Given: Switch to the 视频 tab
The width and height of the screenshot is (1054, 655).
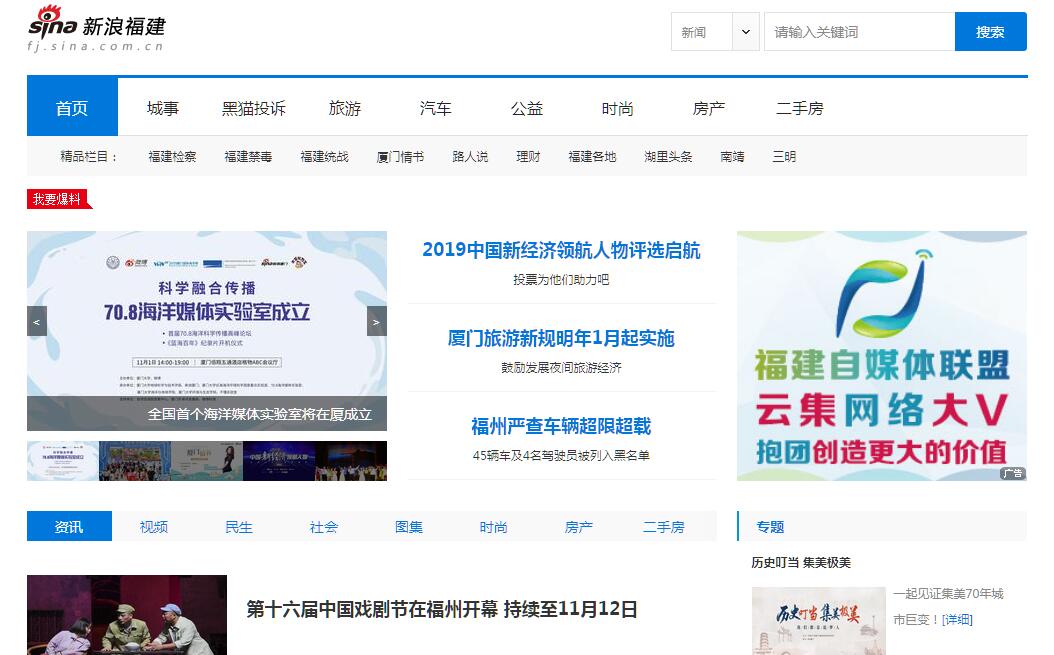Looking at the screenshot, I should pos(154,527).
